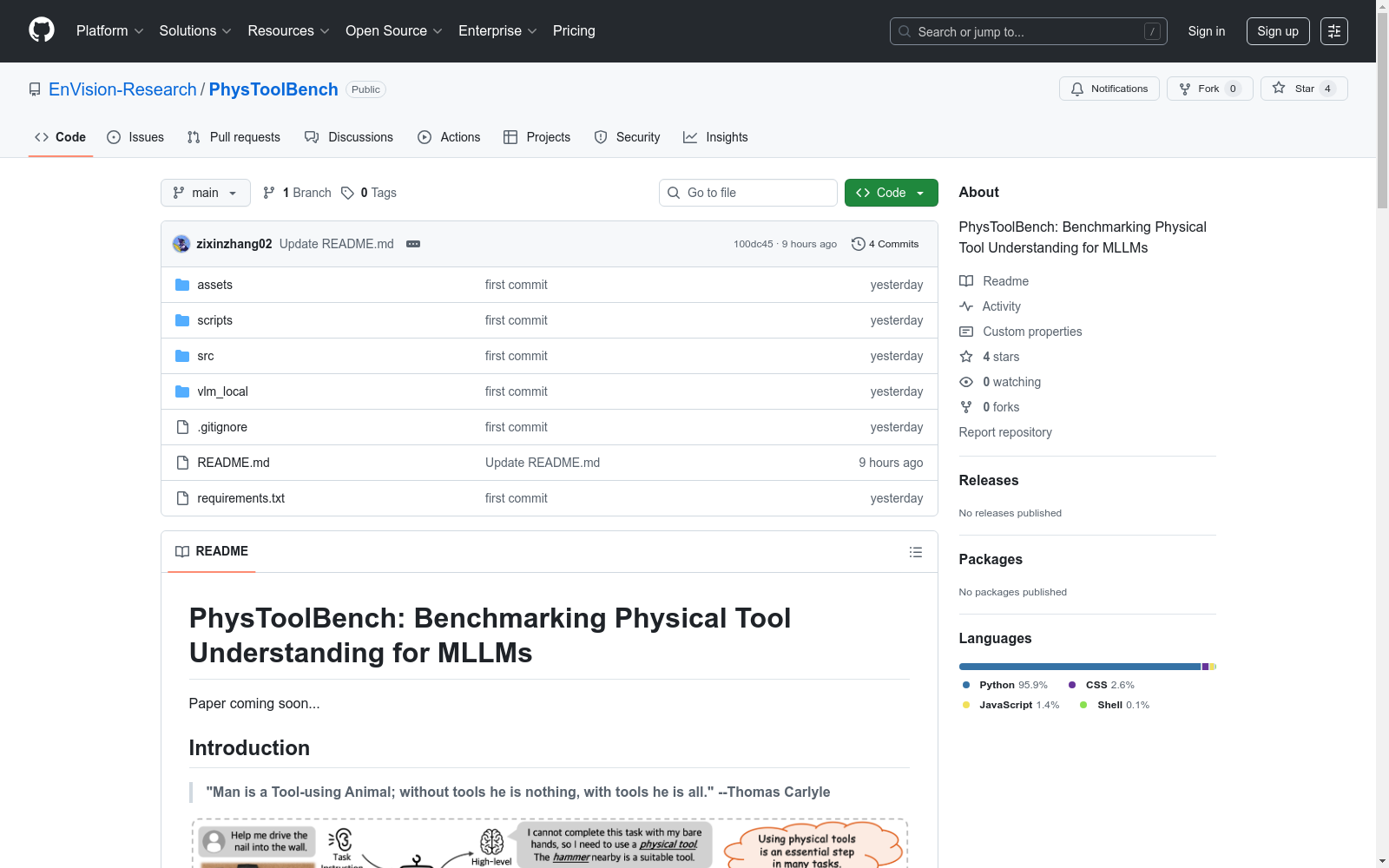Click the CSS purple language dot
Viewport: 1389px width, 868px height.
click(1072, 685)
